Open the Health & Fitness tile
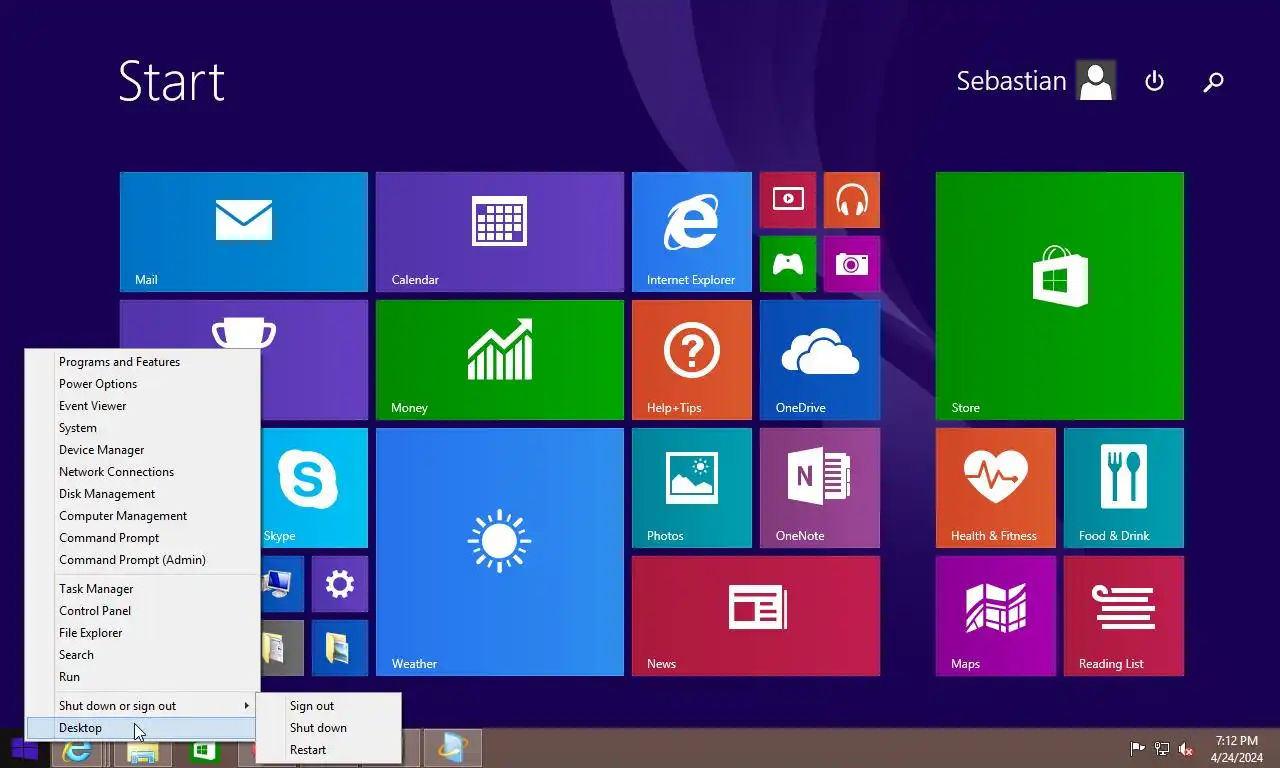 click(x=996, y=488)
